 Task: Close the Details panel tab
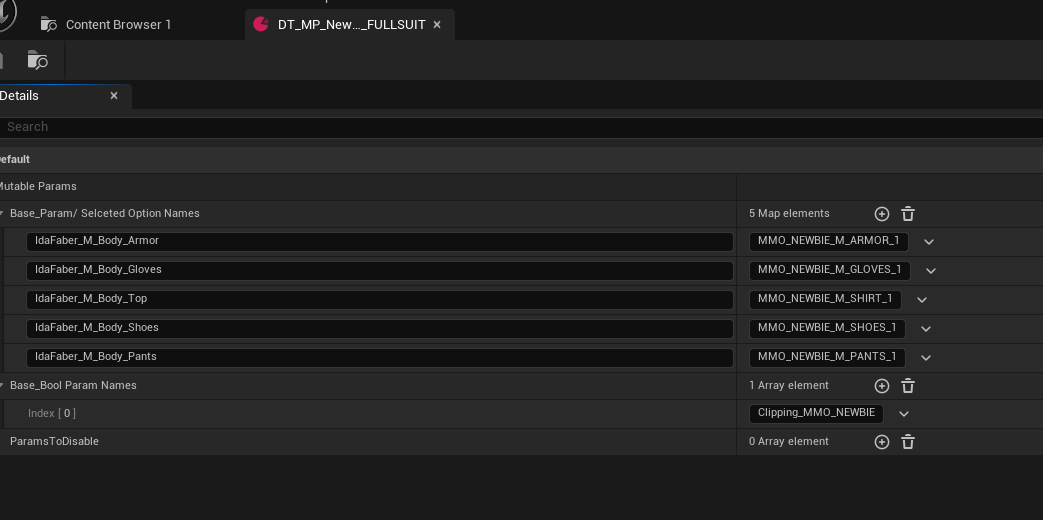pyautogui.click(x=114, y=96)
